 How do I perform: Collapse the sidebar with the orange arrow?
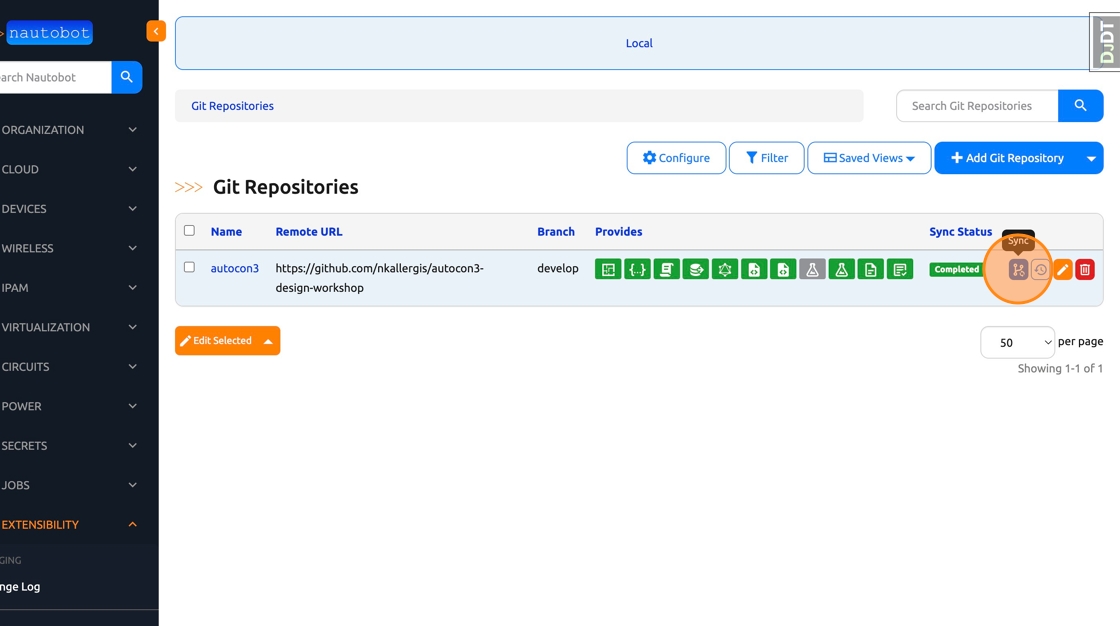[x=156, y=31]
